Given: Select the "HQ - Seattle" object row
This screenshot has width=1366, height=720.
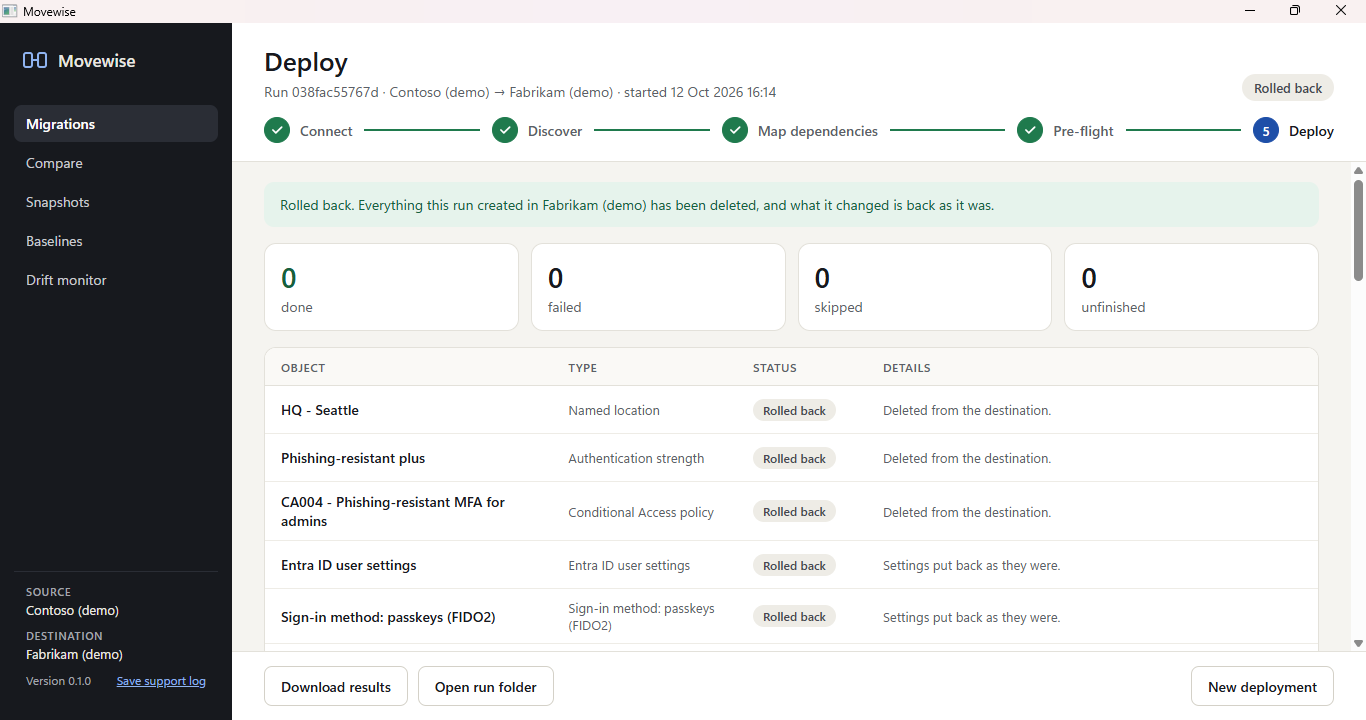Looking at the screenshot, I should click(791, 410).
